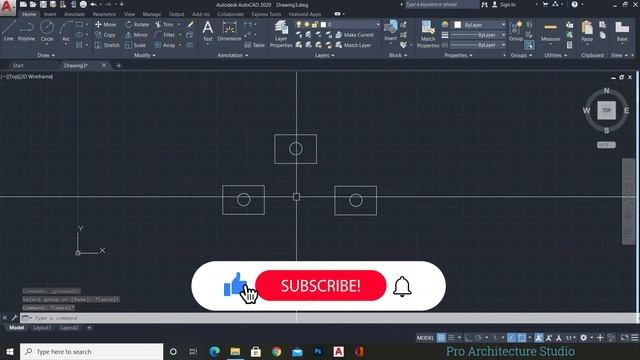Toggle the drawing grid display

(441, 338)
